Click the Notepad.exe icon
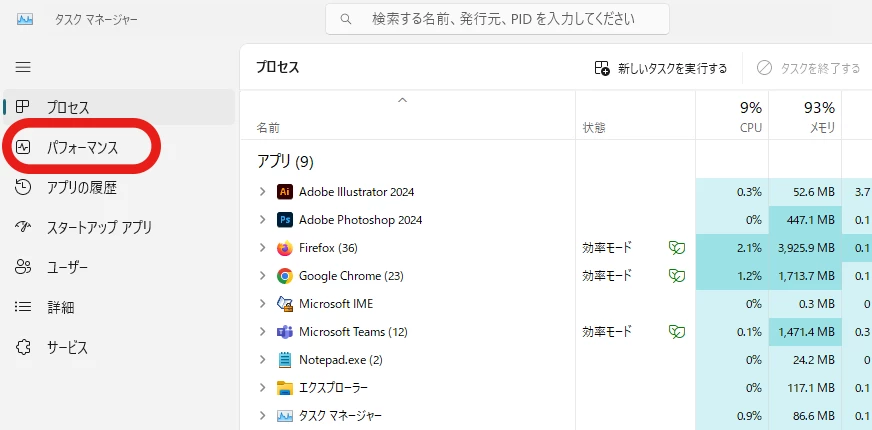The height and width of the screenshot is (430, 872). click(285, 360)
